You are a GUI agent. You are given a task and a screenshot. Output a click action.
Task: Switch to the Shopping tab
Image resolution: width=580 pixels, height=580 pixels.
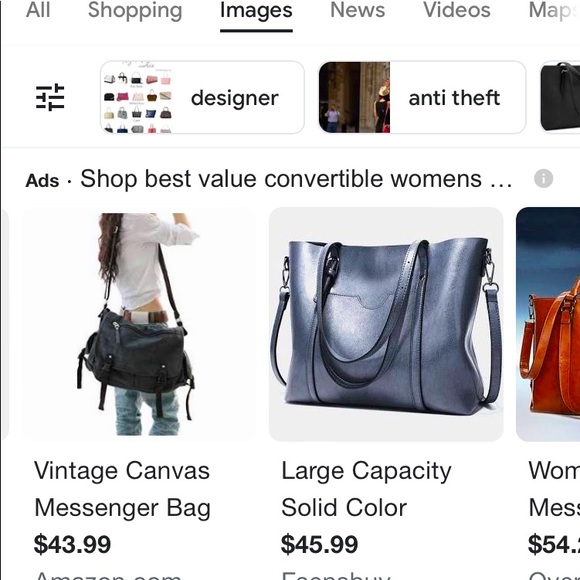click(135, 11)
